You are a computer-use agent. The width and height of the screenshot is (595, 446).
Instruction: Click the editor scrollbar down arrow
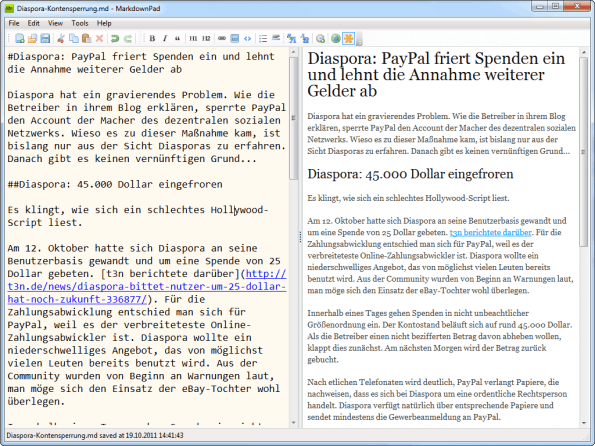(x=293, y=422)
